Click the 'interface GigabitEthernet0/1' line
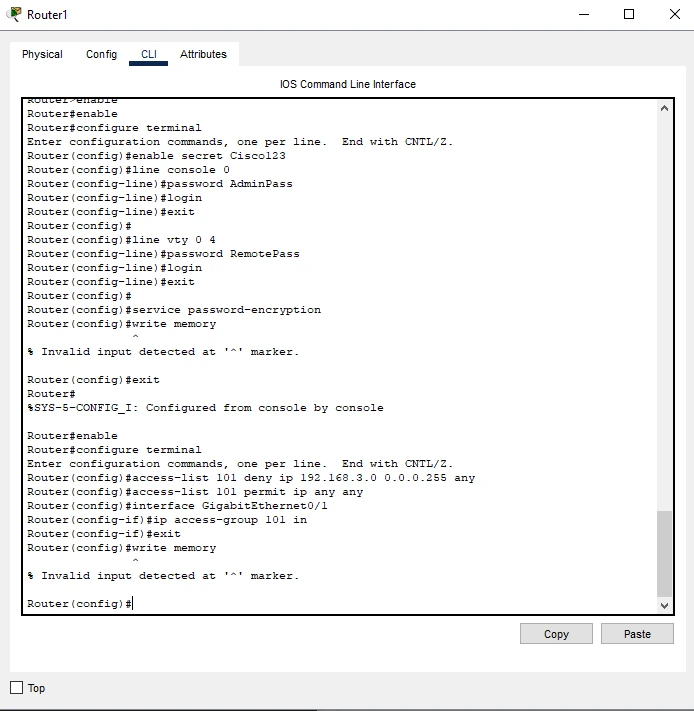694x711 pixels. [177, 506]
